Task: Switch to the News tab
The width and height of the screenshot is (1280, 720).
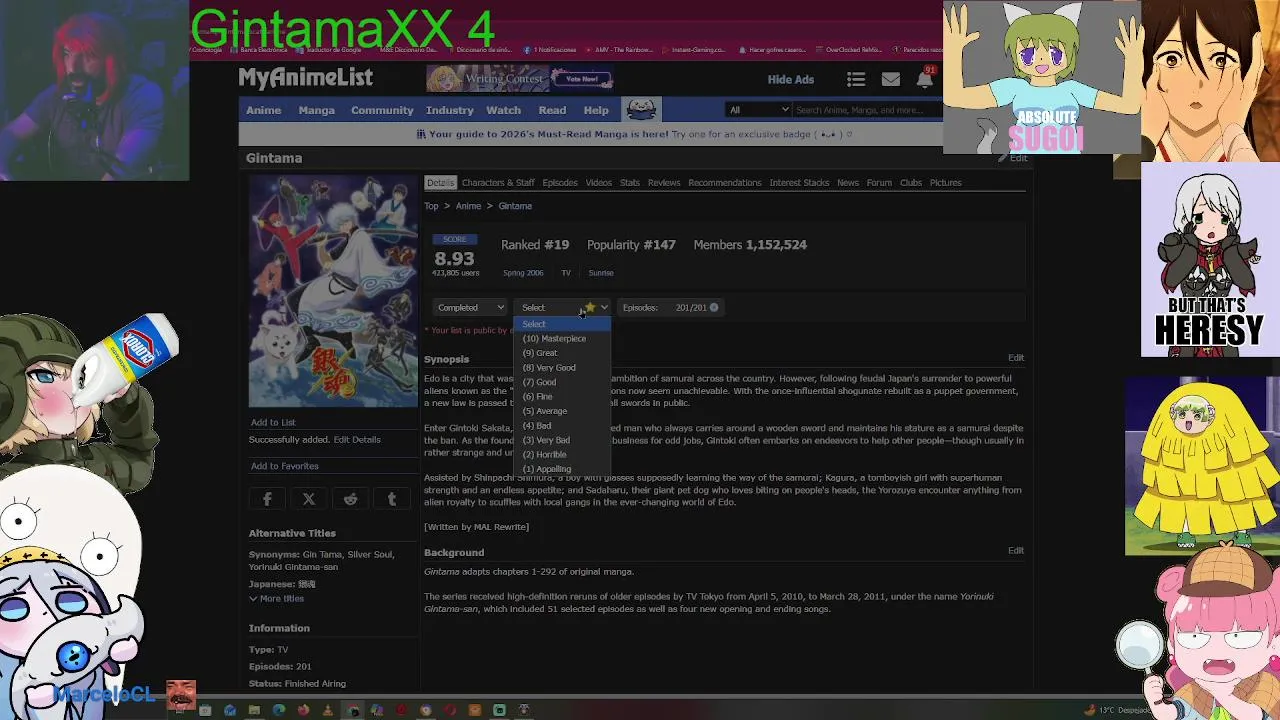Action: pyautogui.click(x=848, y=183)
